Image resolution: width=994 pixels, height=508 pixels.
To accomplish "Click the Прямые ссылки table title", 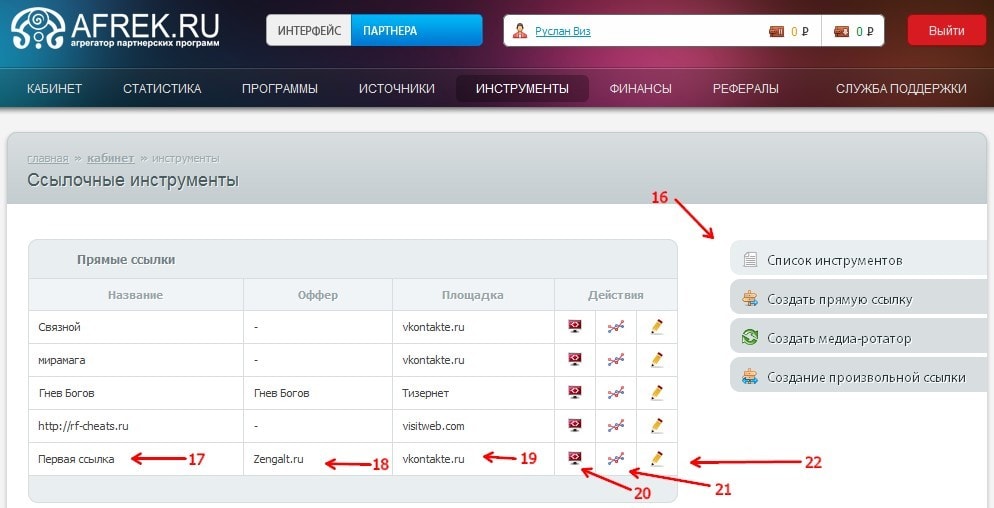I will pos(126,259).
